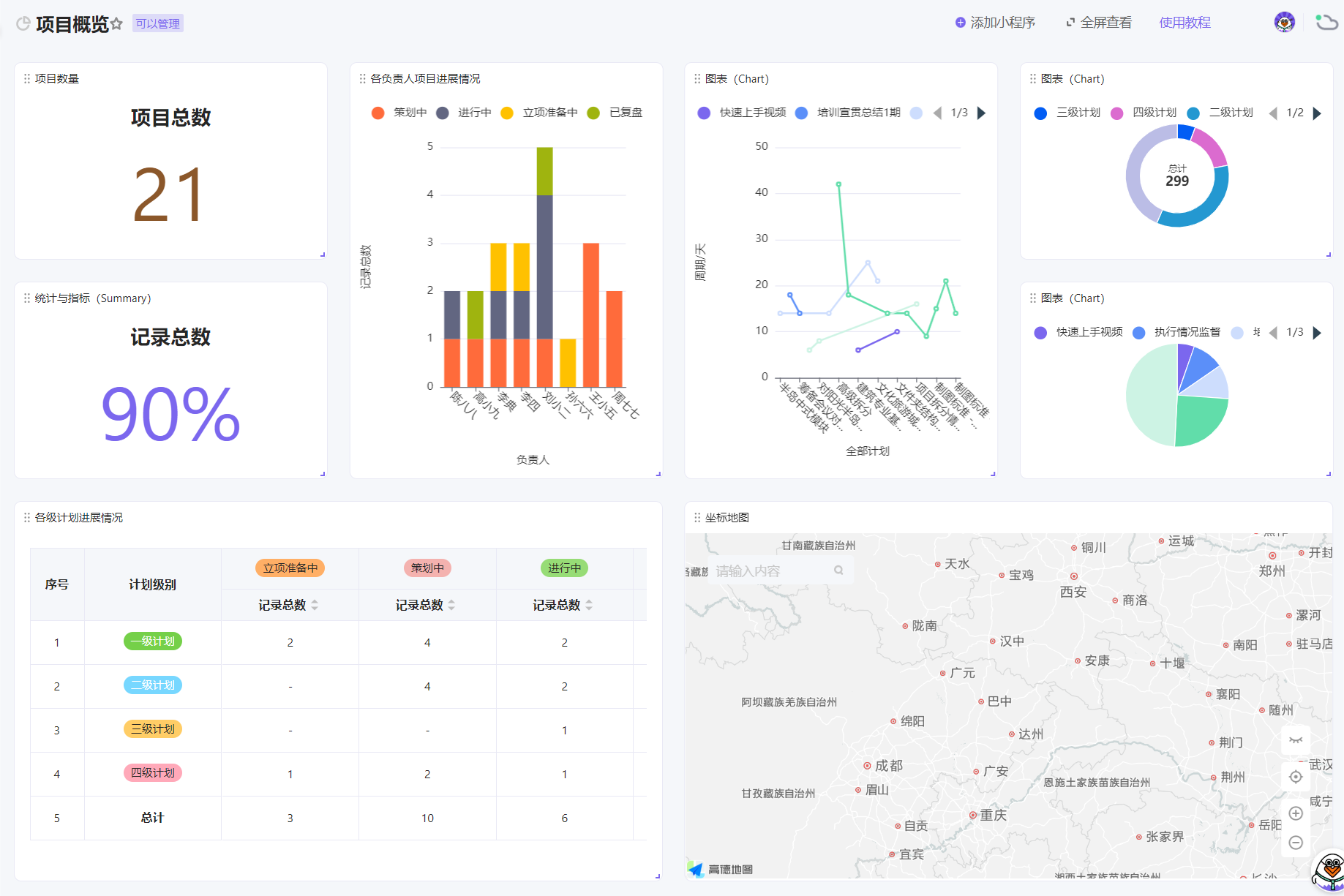Click 添加小程序 button
Viewport: 1344px width, 896px height.
coord(995,23)
